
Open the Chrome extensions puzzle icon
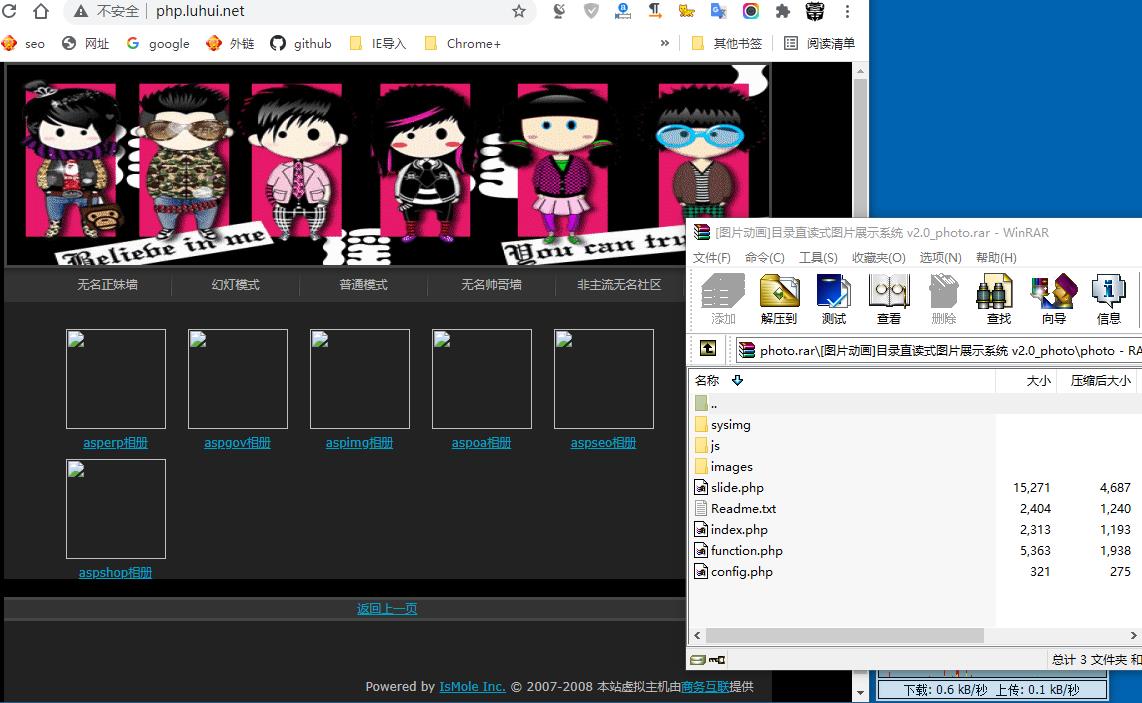coord(783,11)
